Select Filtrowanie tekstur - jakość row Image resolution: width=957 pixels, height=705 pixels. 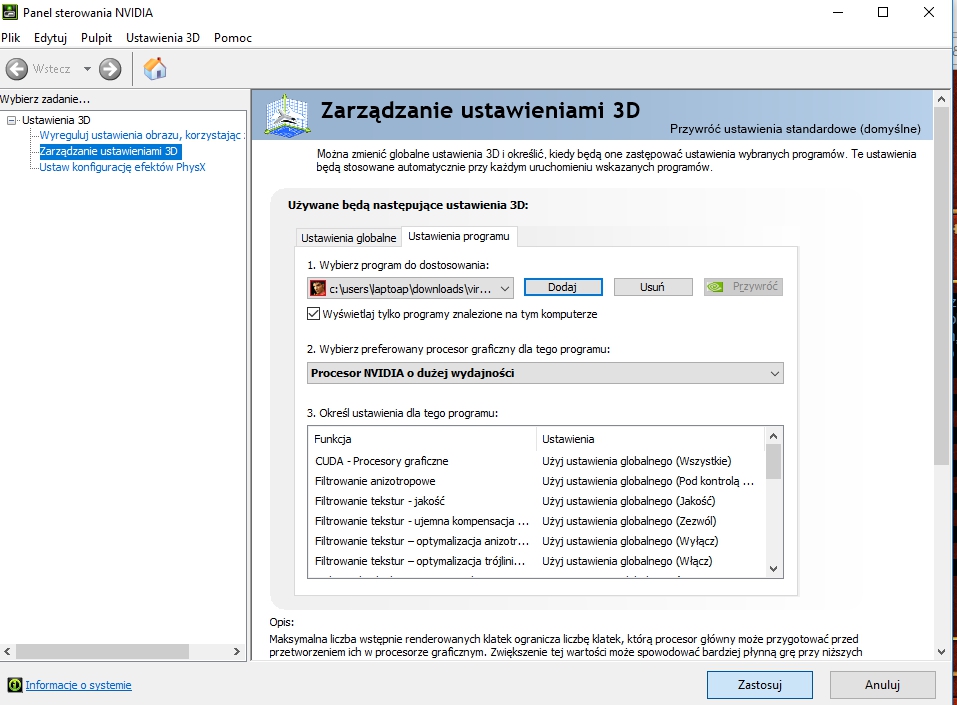[x=536, y=501]
